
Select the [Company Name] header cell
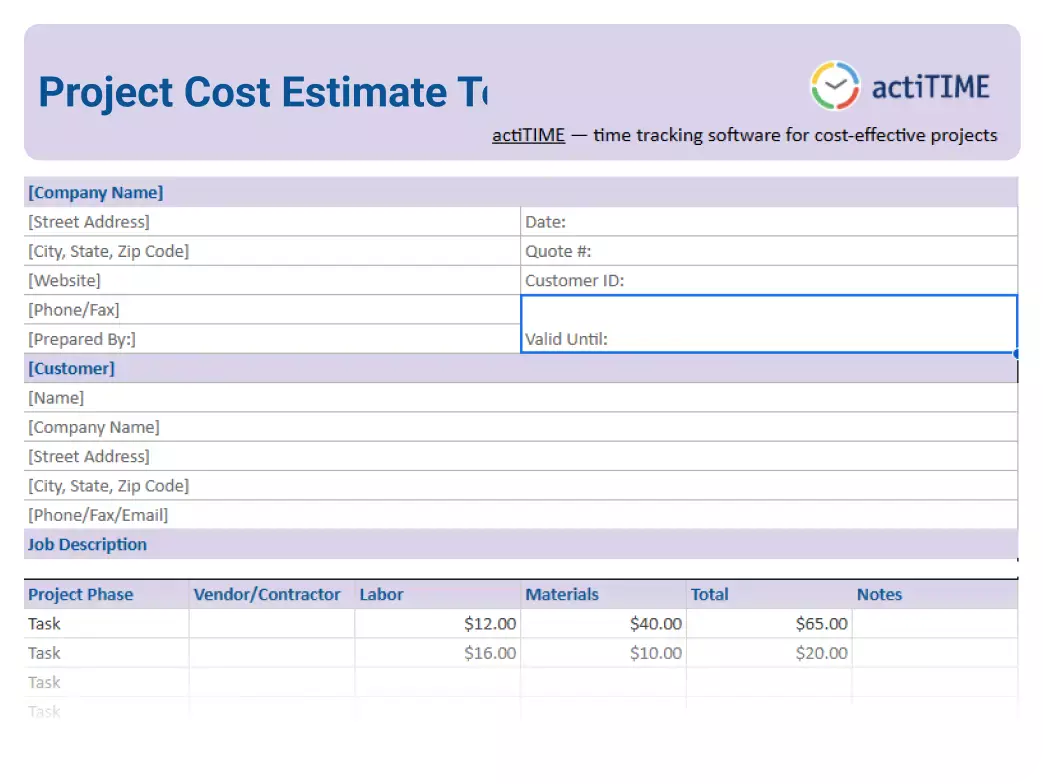(x=96, y=192)
